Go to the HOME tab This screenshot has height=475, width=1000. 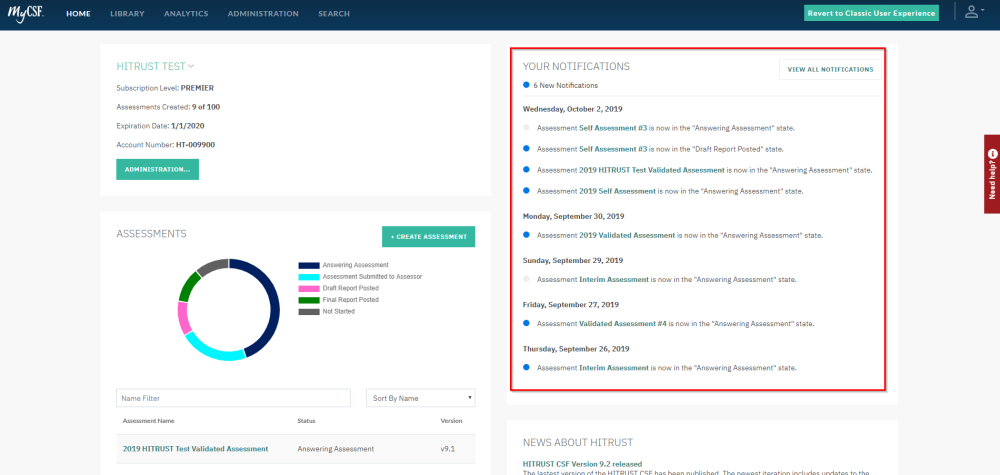(78, 13)
